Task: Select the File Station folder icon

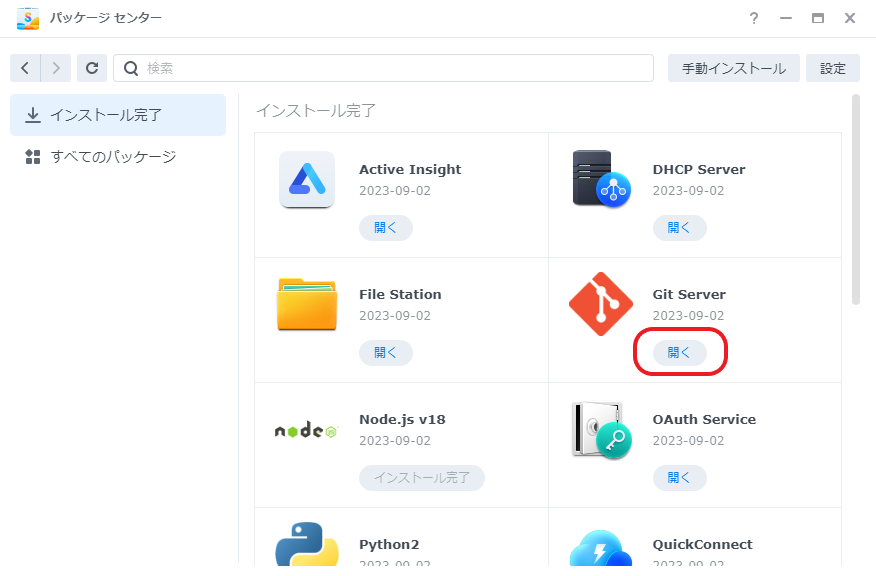Action: (307, 304)
